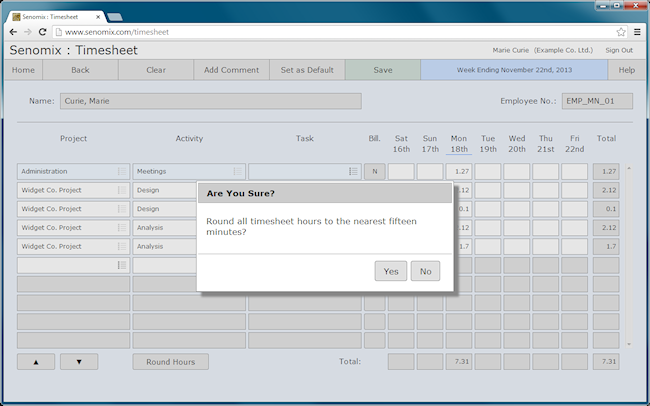Click the Back toolbar button
The height and width of the screenshot is (406, 650).
[x=80, y=70]
